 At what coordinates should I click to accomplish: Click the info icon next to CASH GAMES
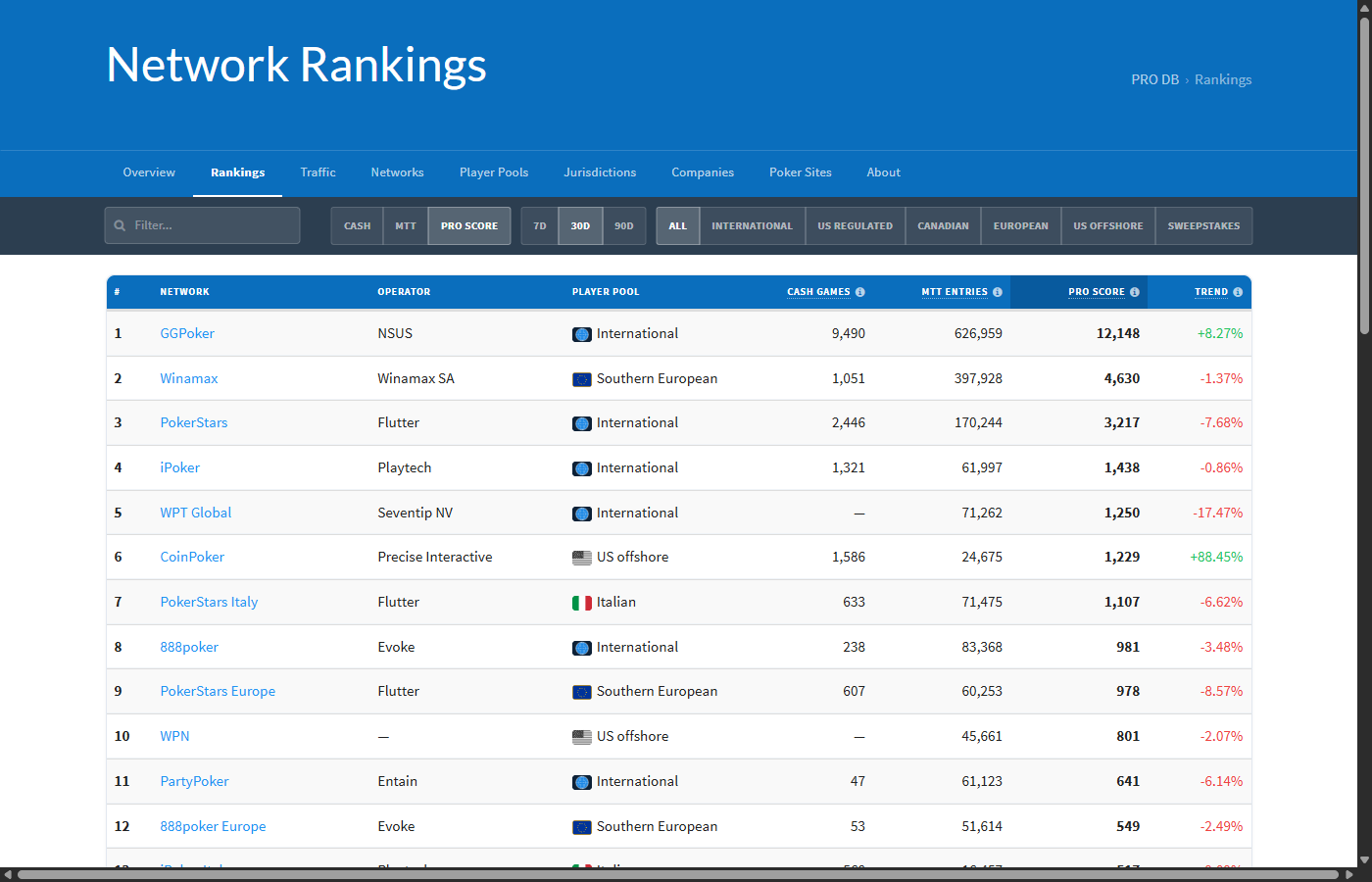tap(860, 291)
